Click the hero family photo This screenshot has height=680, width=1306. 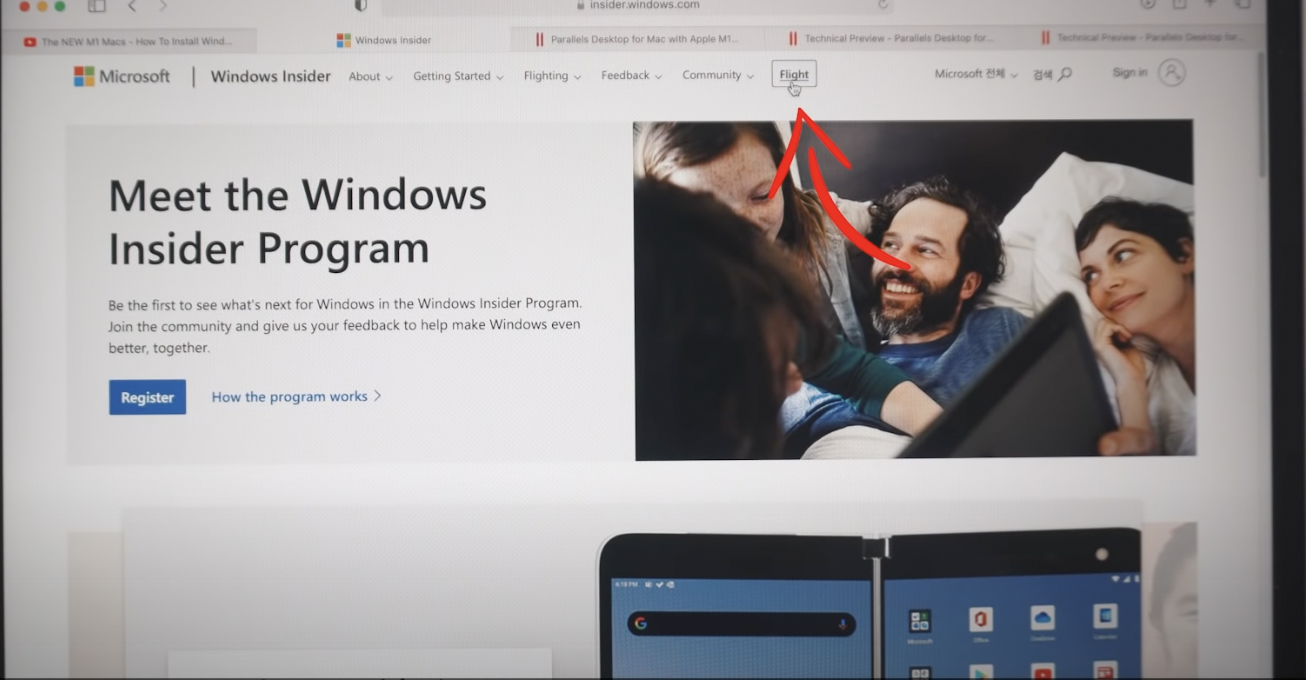(x=914, y=289)
